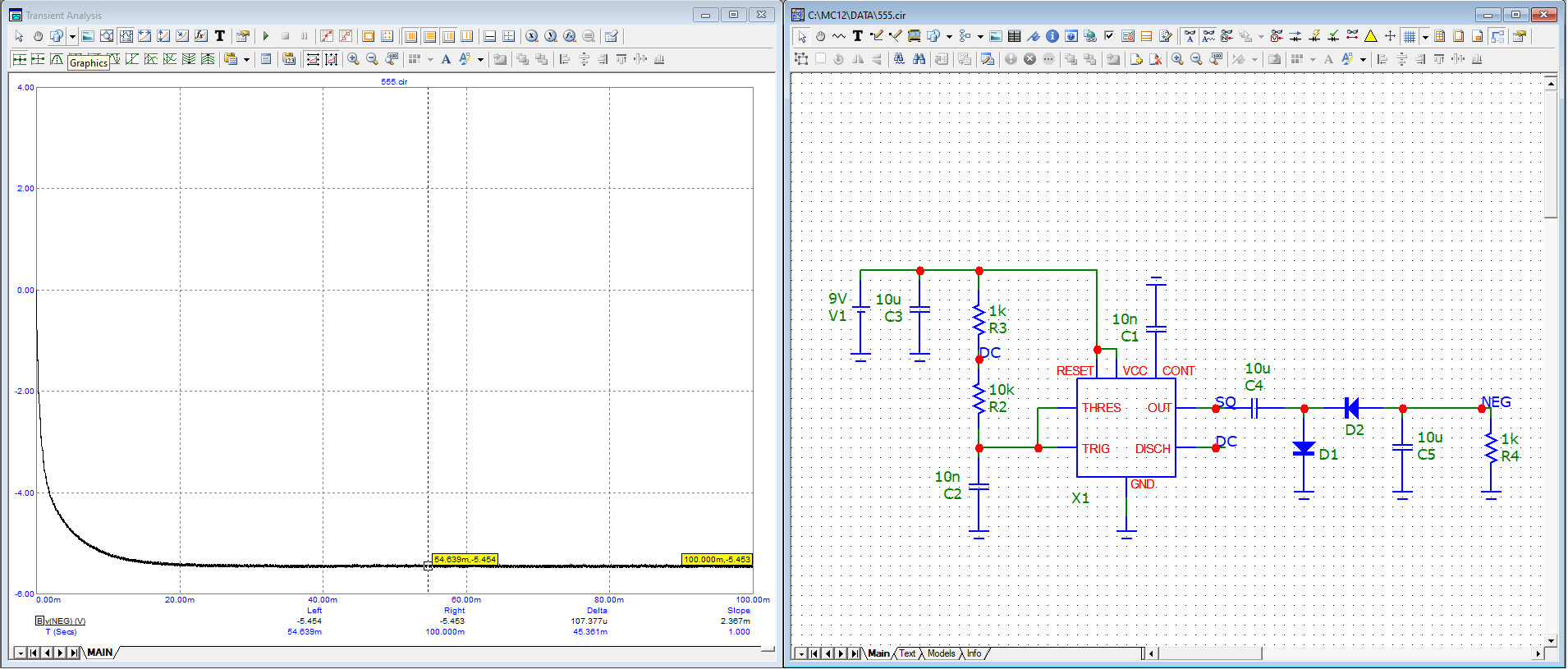The image size is (1568, 669).
Task: Click the Scale Y-axis magnifier icon
Action: (x=550, y=36)
